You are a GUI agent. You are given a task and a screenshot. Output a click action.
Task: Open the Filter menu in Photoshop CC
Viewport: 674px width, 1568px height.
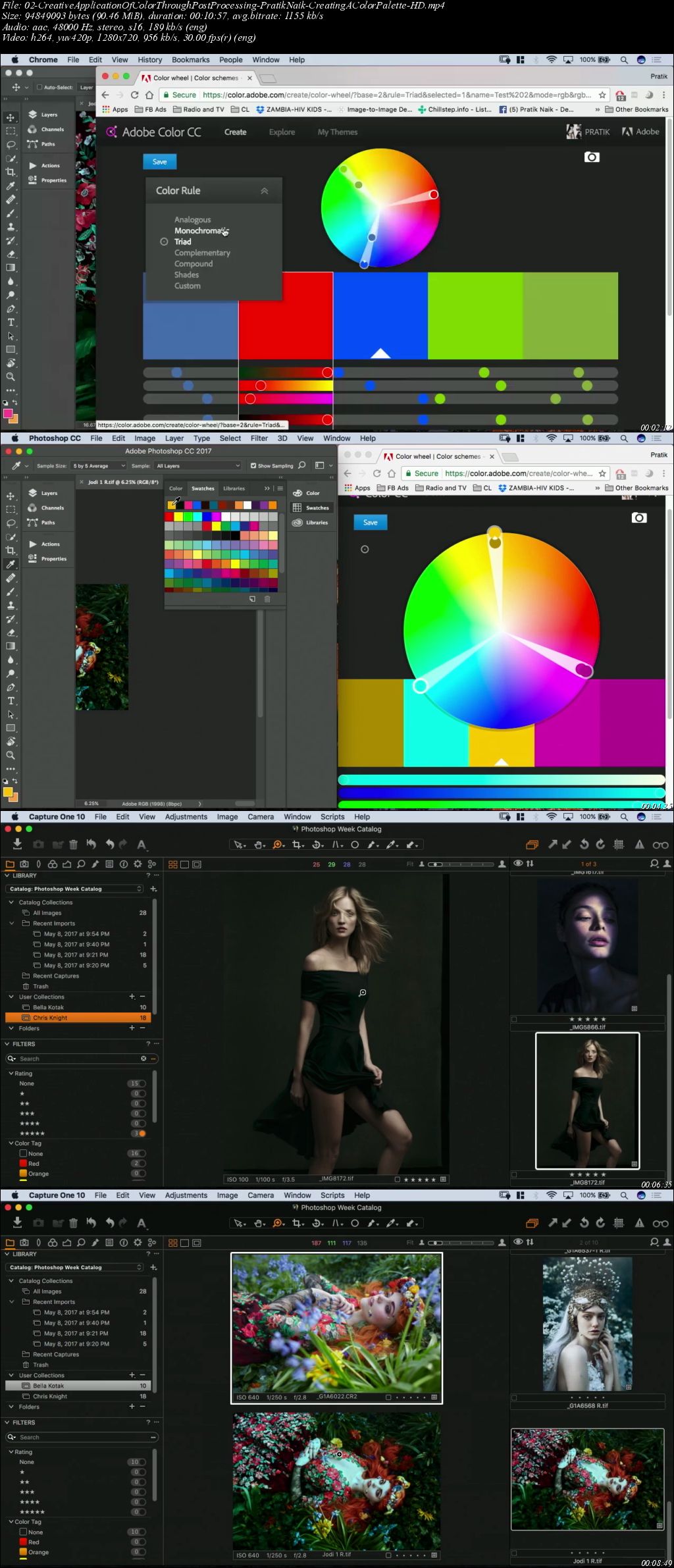259,438
